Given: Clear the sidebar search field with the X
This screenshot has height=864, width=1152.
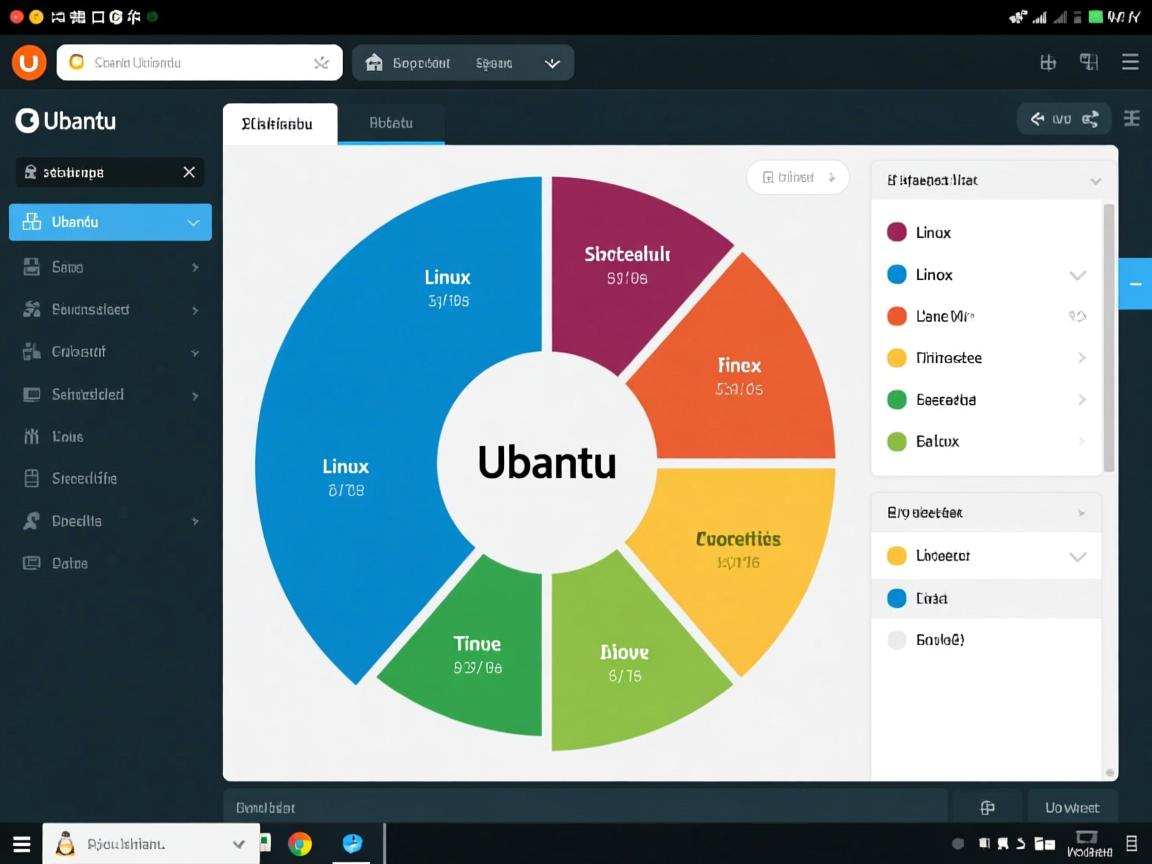Looking at the screenshot, I should 189,172.
